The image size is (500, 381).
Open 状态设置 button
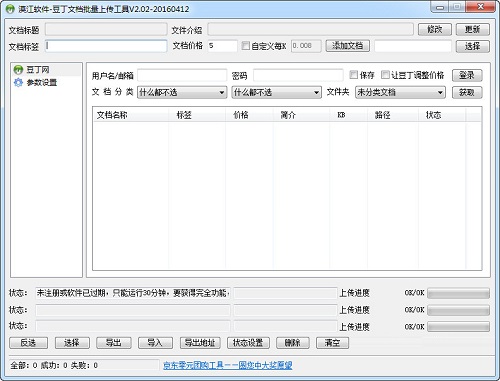tap(248, 343)
